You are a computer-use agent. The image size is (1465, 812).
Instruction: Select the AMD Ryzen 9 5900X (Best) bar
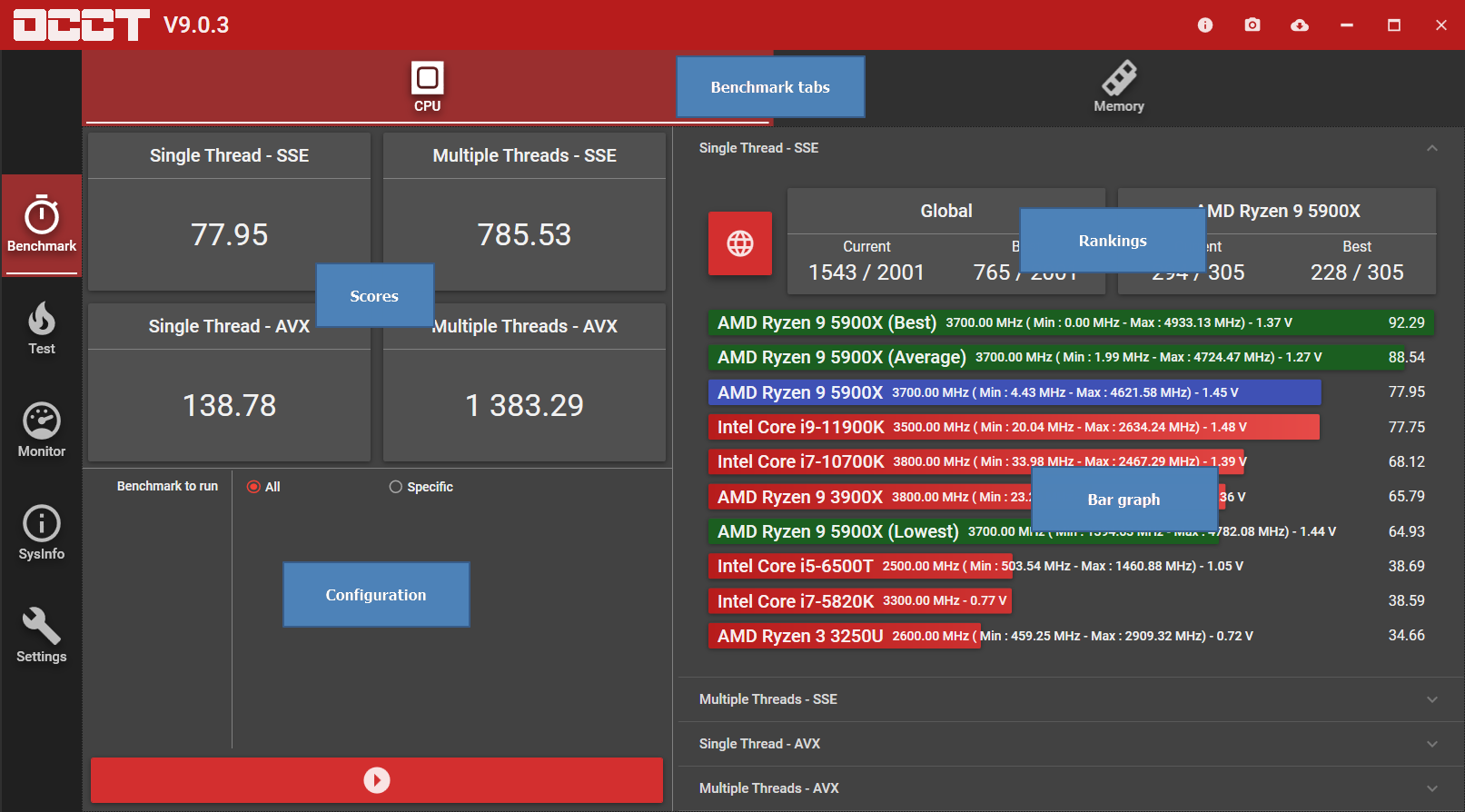(x=1072, y=322)
